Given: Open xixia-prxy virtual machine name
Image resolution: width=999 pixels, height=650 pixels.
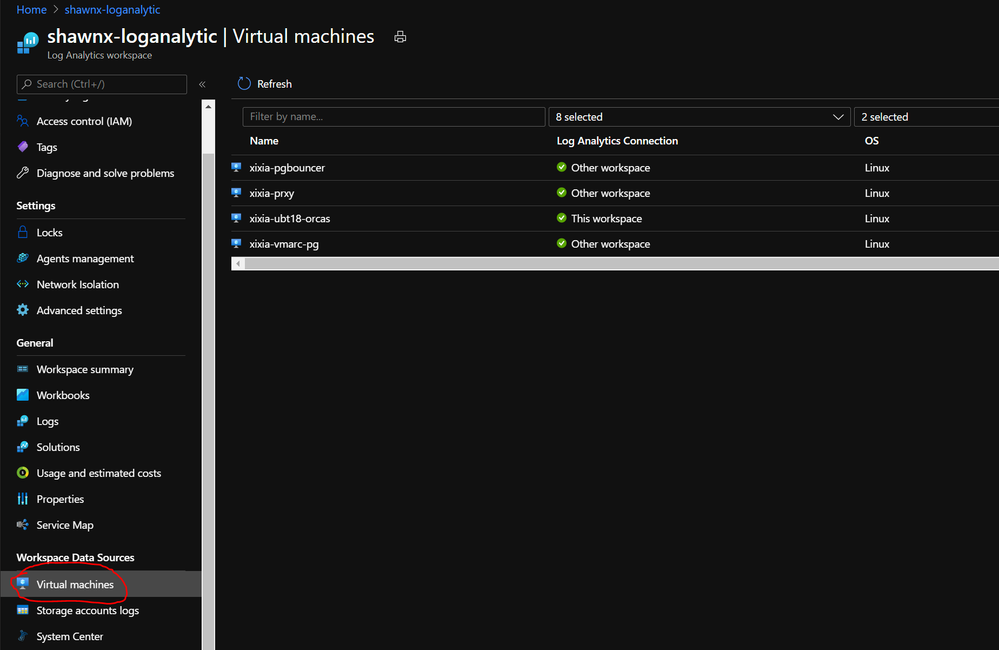Looking at the screenshot, I should [272, 193].
